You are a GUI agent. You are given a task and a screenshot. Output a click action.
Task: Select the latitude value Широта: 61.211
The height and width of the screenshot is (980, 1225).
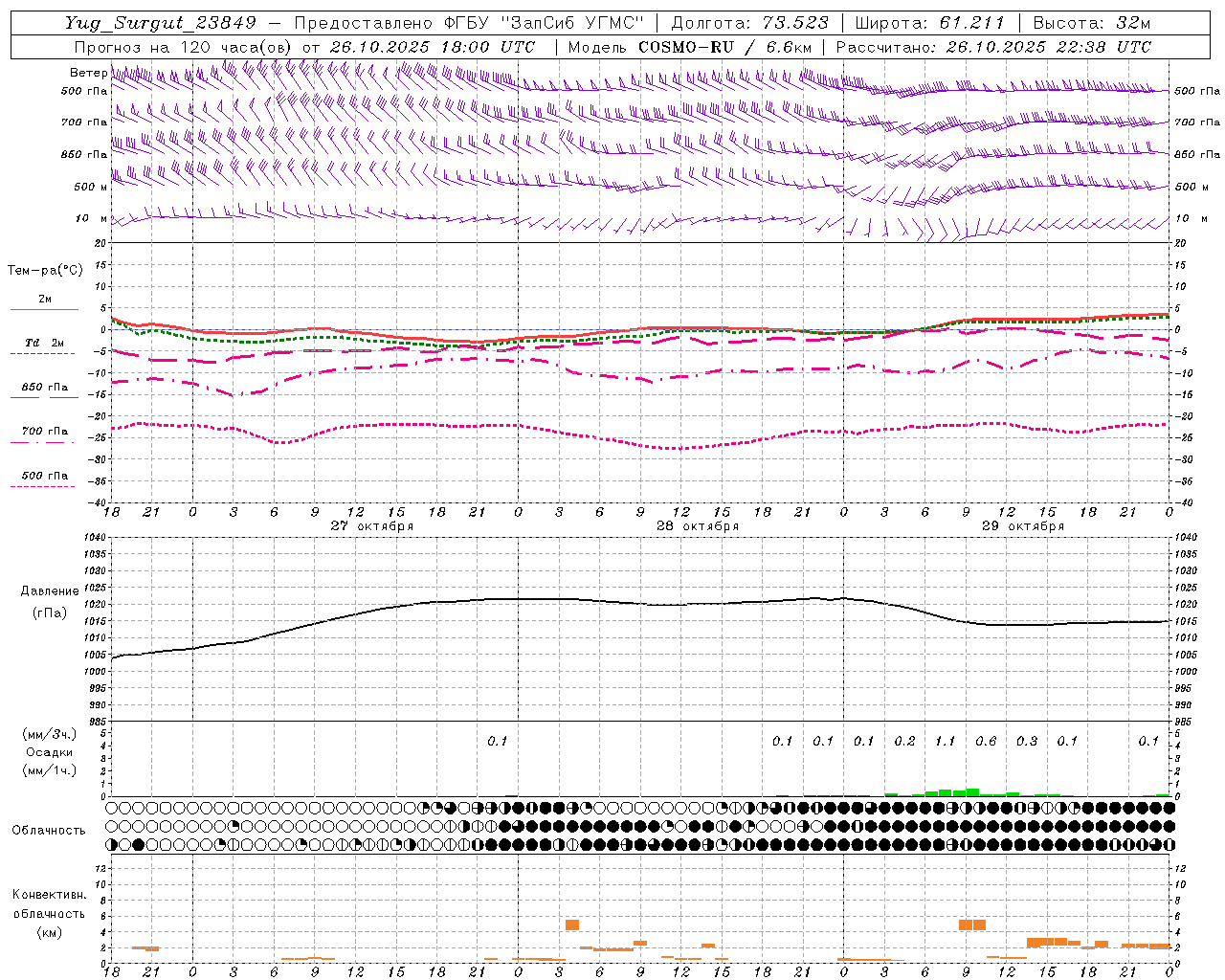(930, 23)
